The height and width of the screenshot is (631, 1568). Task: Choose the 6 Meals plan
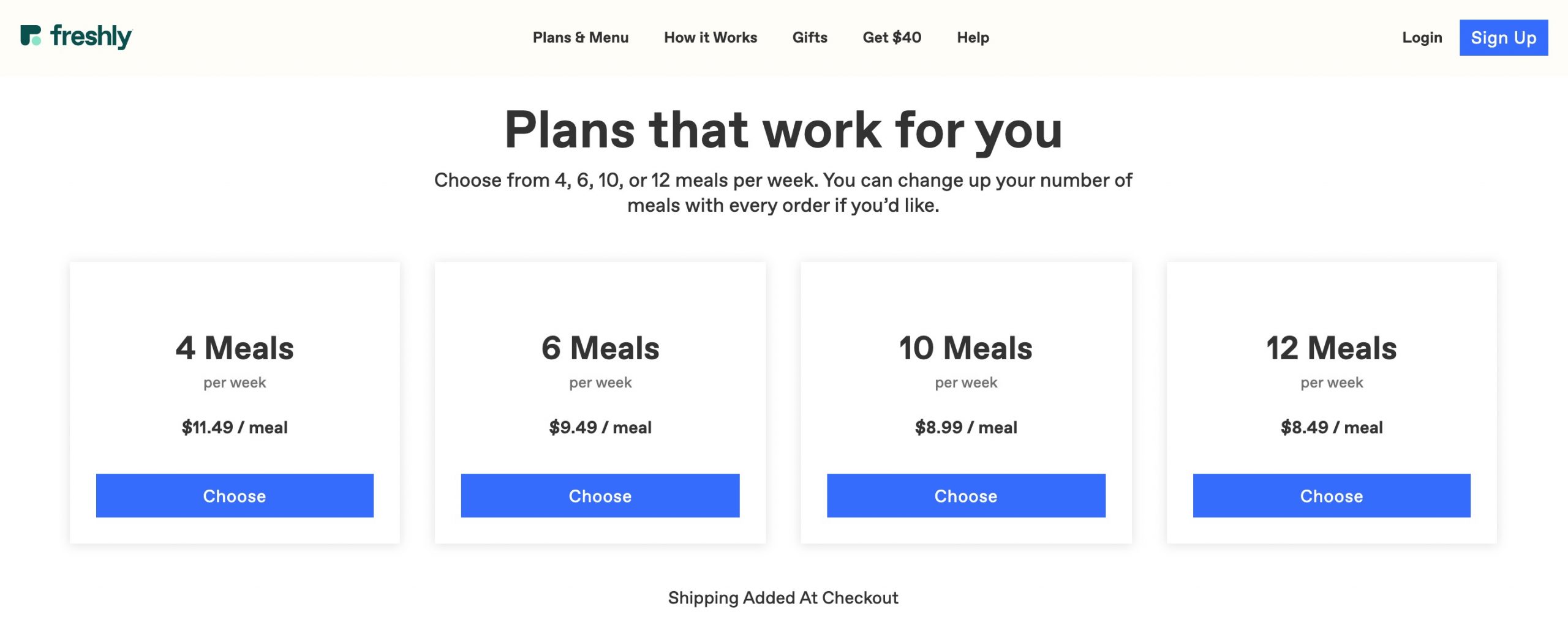tap(600, 495)
